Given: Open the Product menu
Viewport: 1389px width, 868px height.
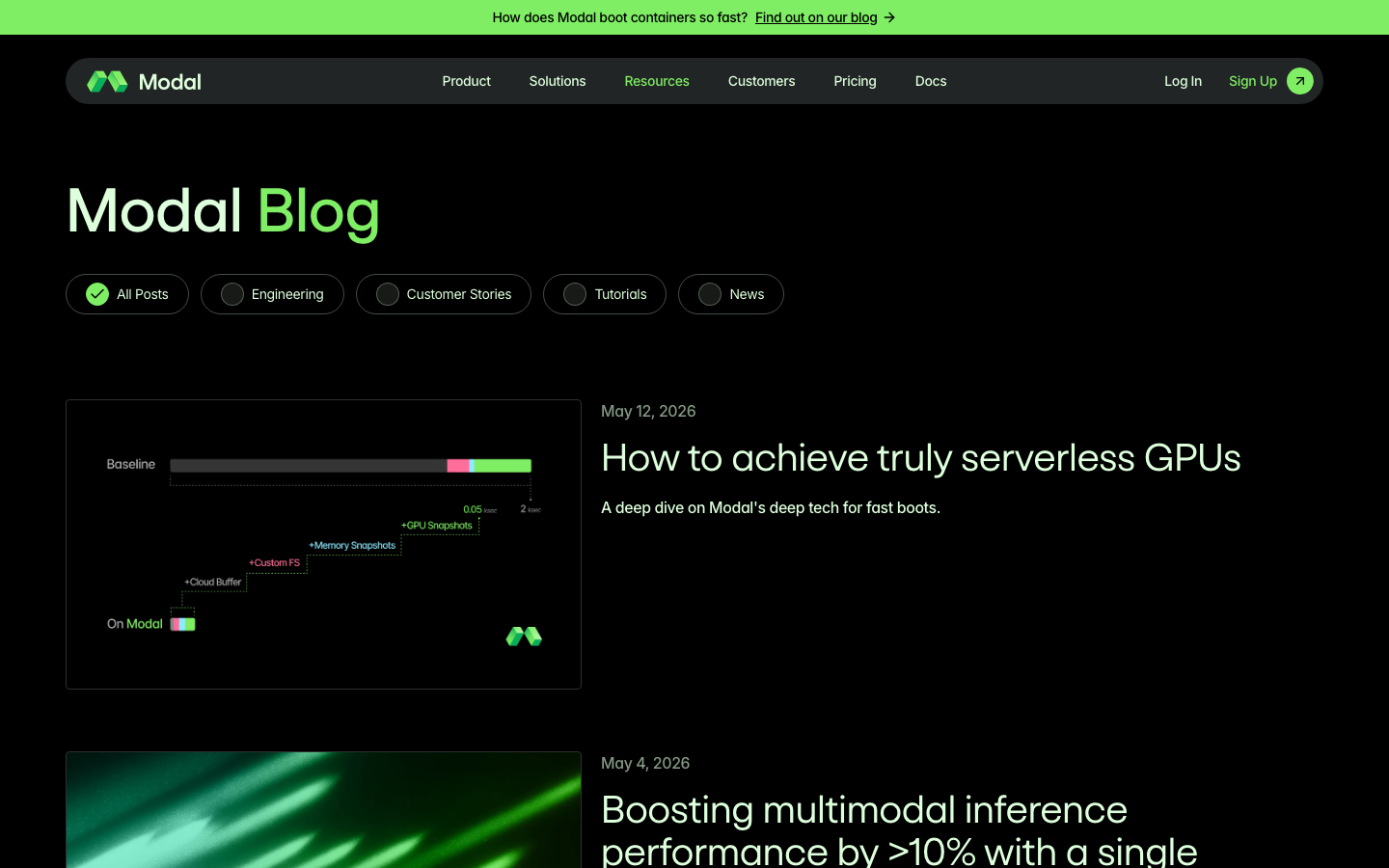Looking at the screenshot, I should 467,81.
